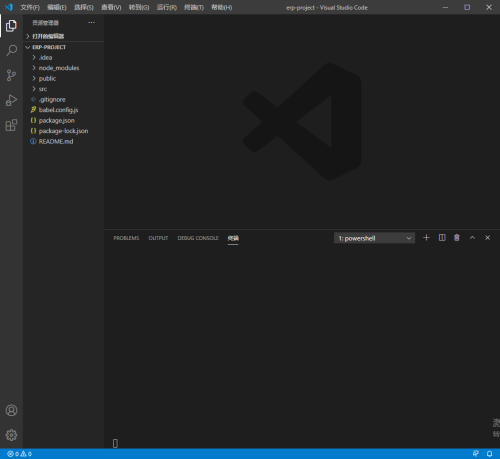Open the package-lock.json file
Image resolution: width=500 pixels, height=459 pixels.
[63, 131]
